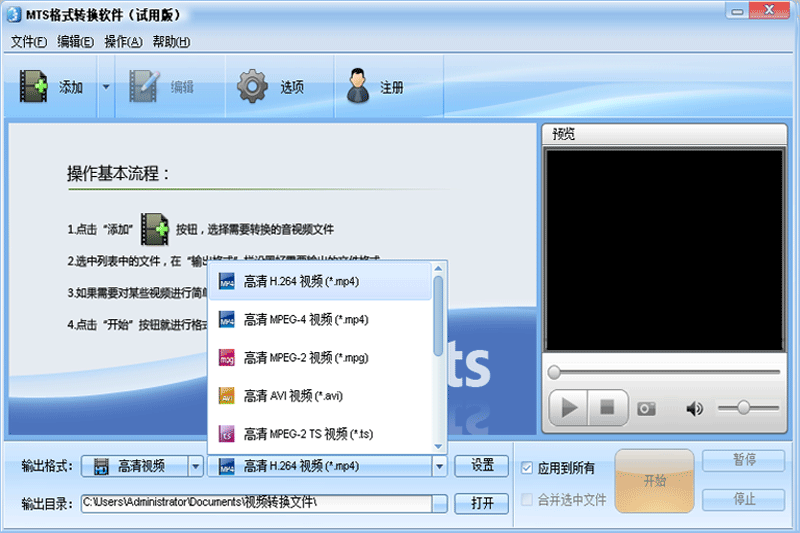Image resolution: width=800 pixels, height=533 pixels.
Task: Click the Add video film icon
Action: pos(33,86)
